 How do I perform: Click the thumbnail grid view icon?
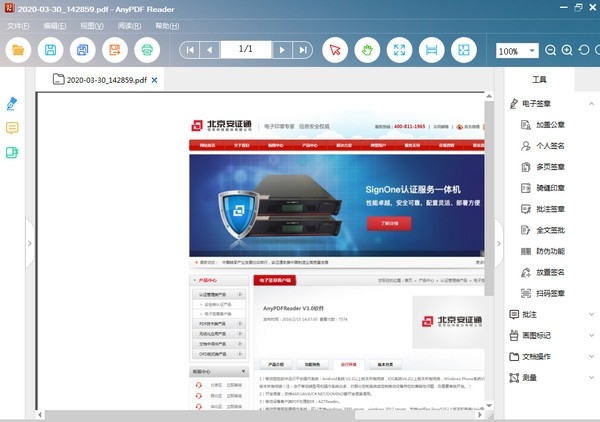coord(464,50)
